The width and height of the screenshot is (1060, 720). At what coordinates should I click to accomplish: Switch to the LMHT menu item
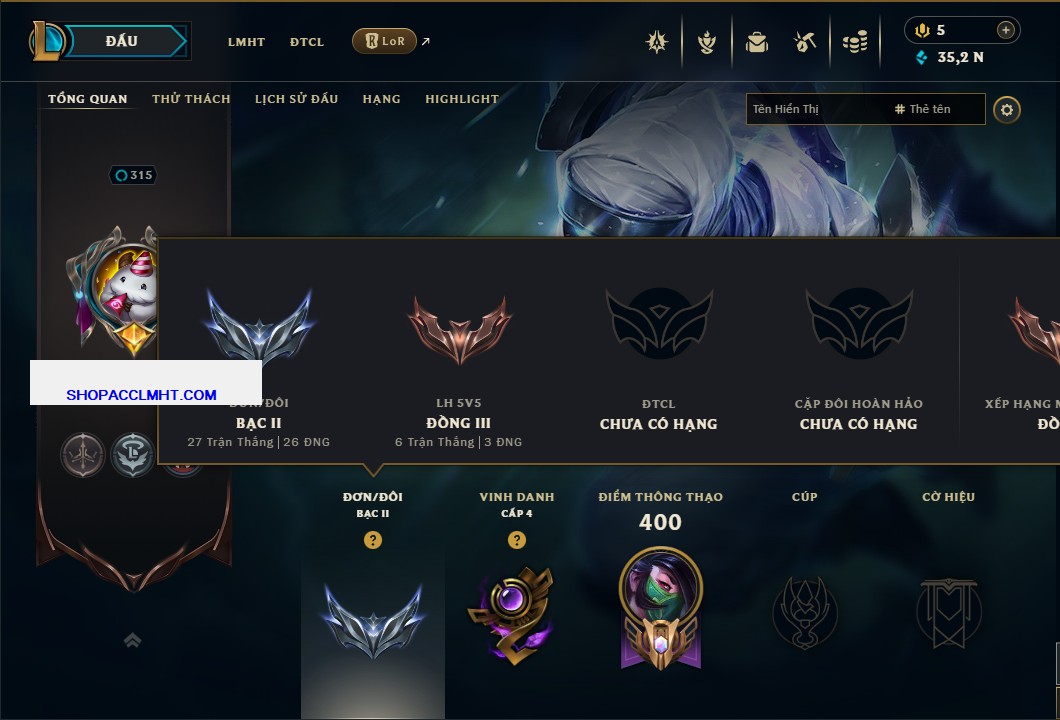point(246,42)
